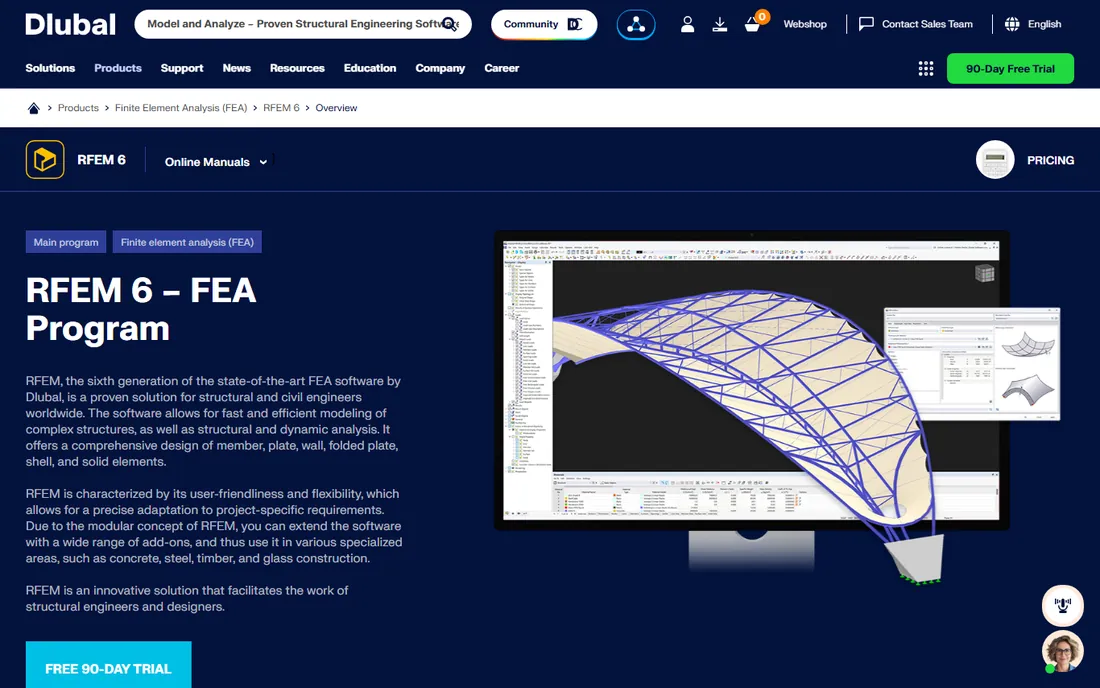Open the PRICING link
Image resolution: width=1100 pixels, height=688 pixels.
click(1050, 161)
